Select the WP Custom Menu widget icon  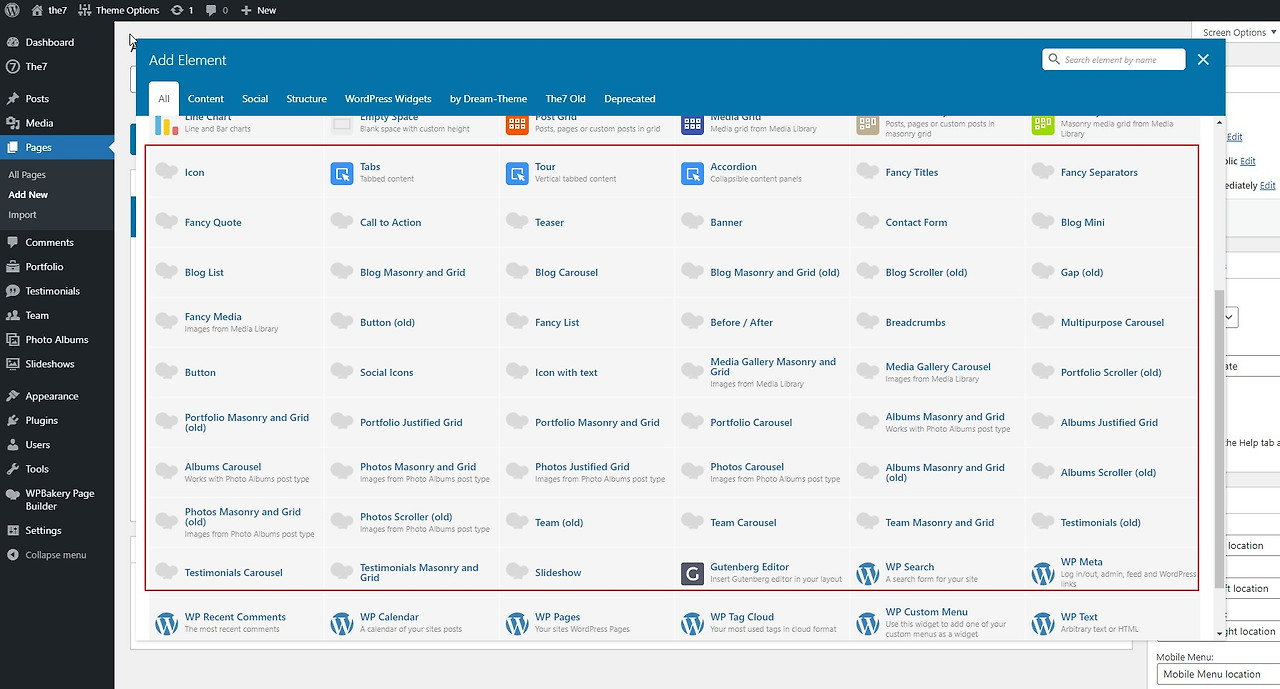tap(868, 623)
